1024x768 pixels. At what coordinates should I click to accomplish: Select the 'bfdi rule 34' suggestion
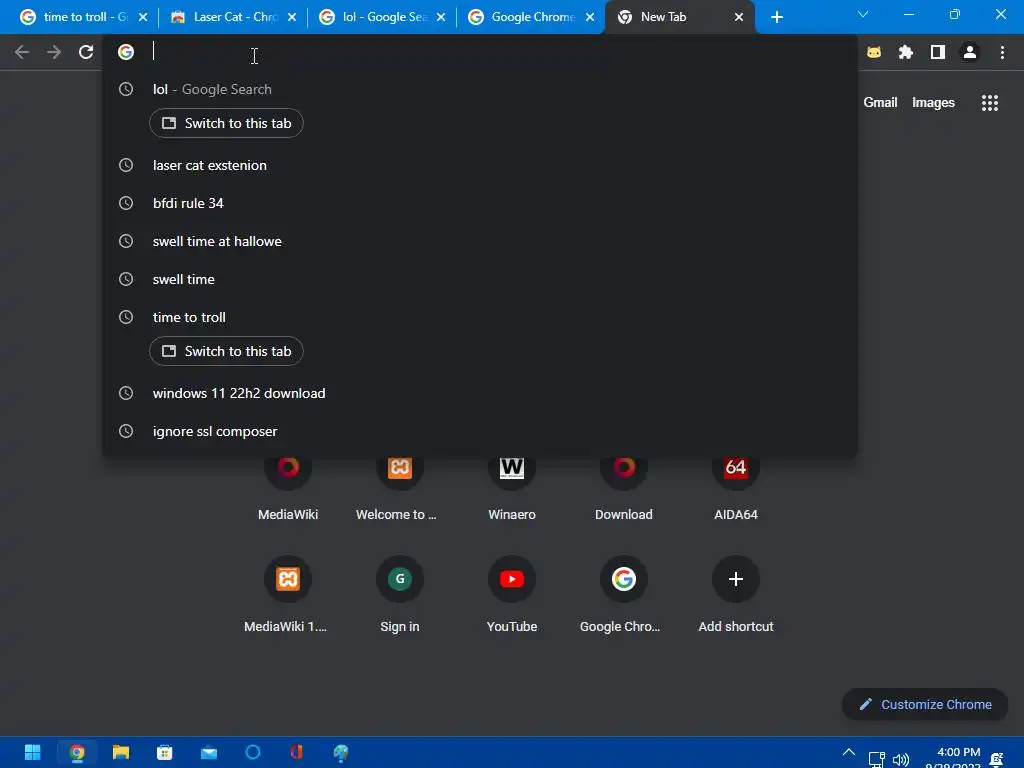[x=480, y=203]
